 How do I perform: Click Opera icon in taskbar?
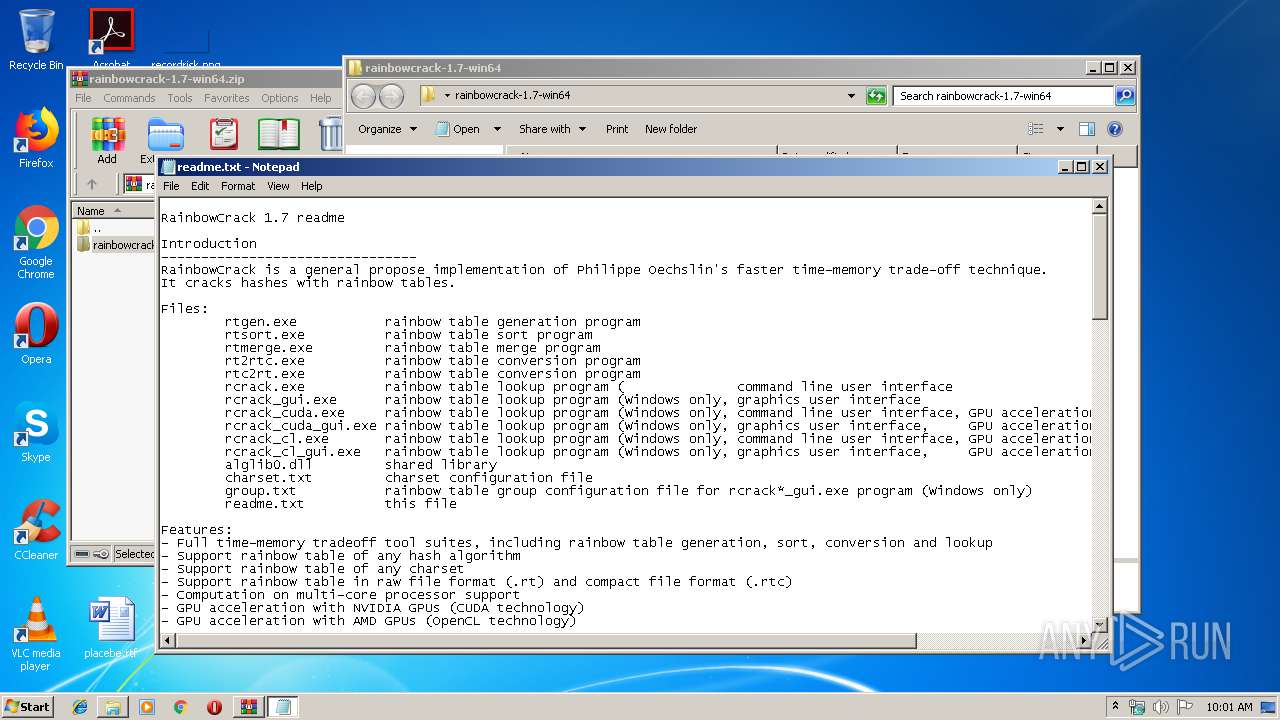(x=214, y=707)
